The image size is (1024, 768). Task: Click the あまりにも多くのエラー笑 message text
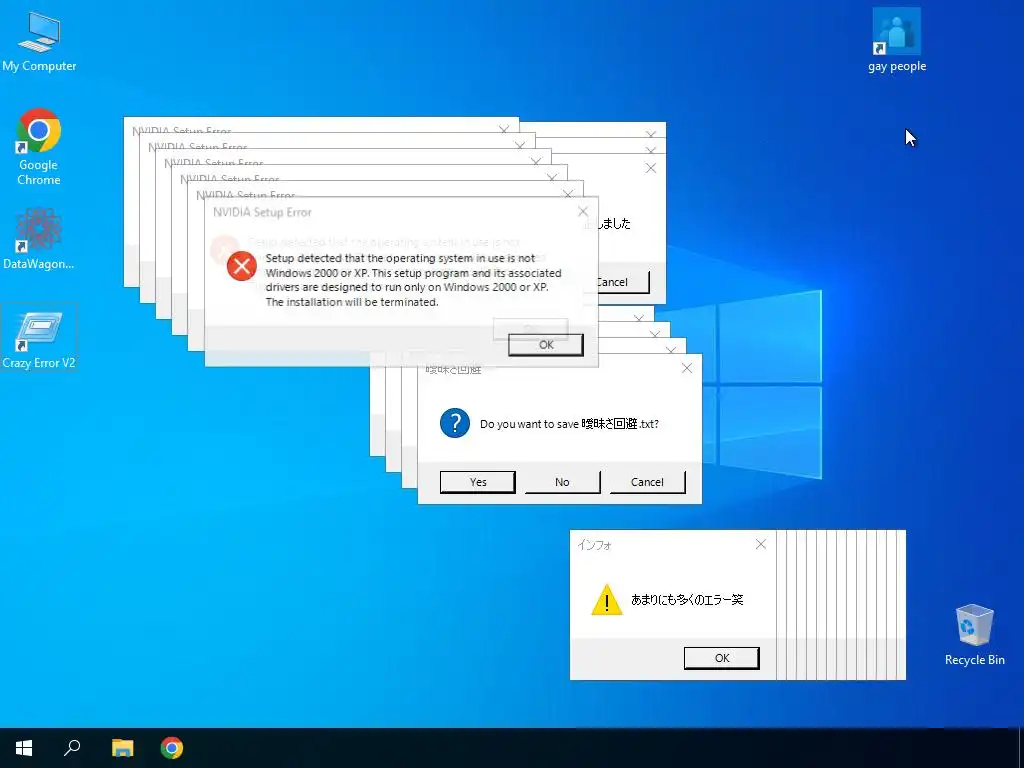pyautogui.click(x=687, y=600)
